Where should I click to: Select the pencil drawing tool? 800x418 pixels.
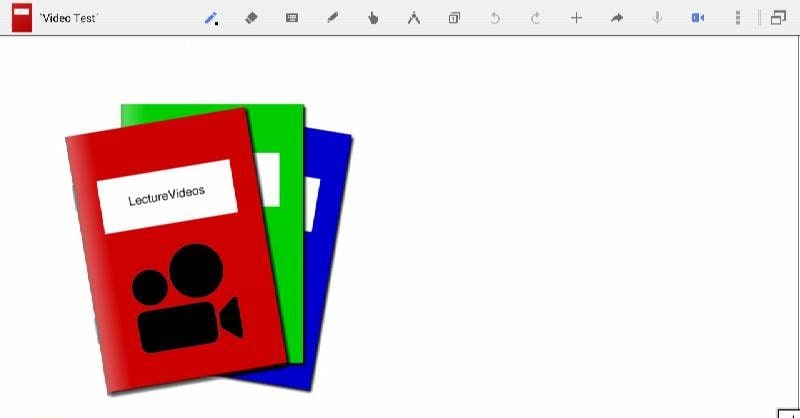[x=211, y=18]
